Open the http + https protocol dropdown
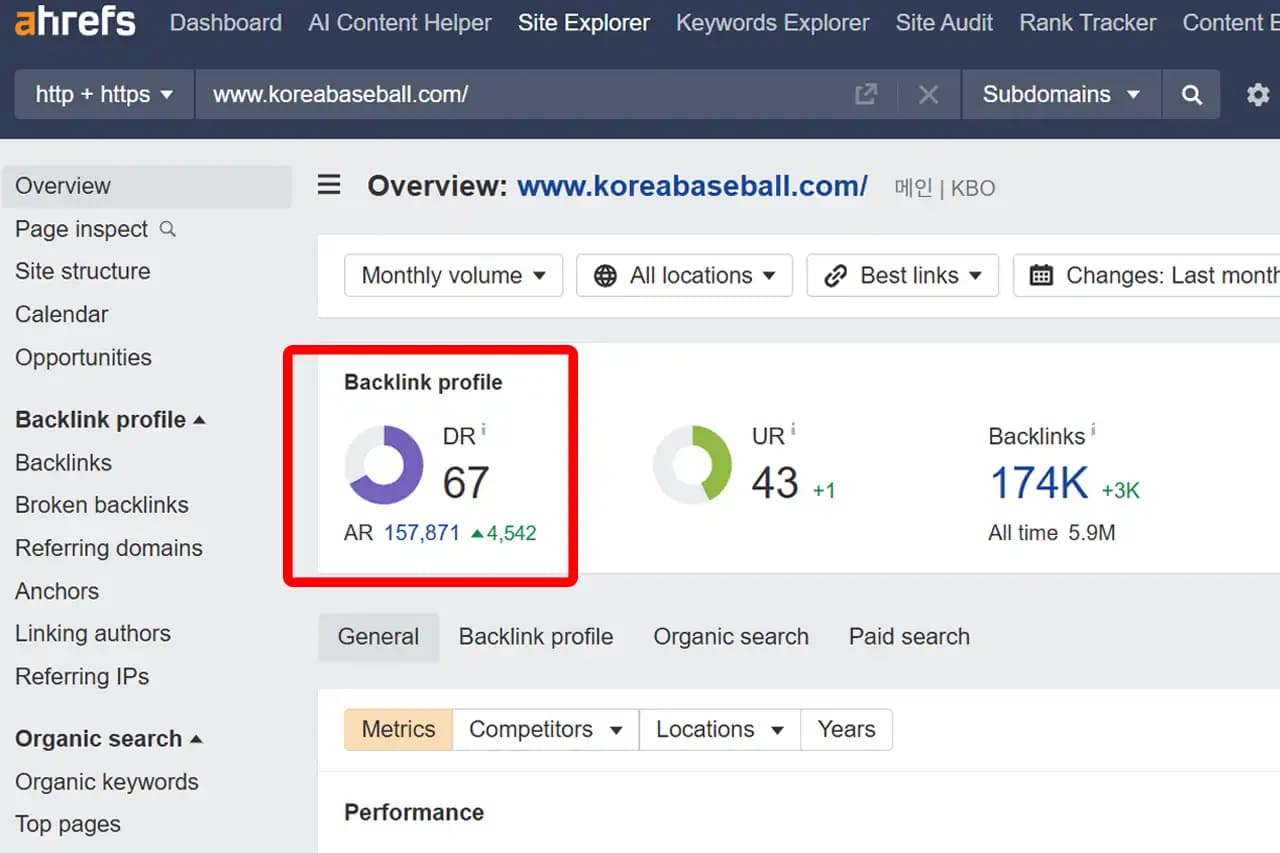Viewport: 1280px width, 853px height. pos(103,94)
